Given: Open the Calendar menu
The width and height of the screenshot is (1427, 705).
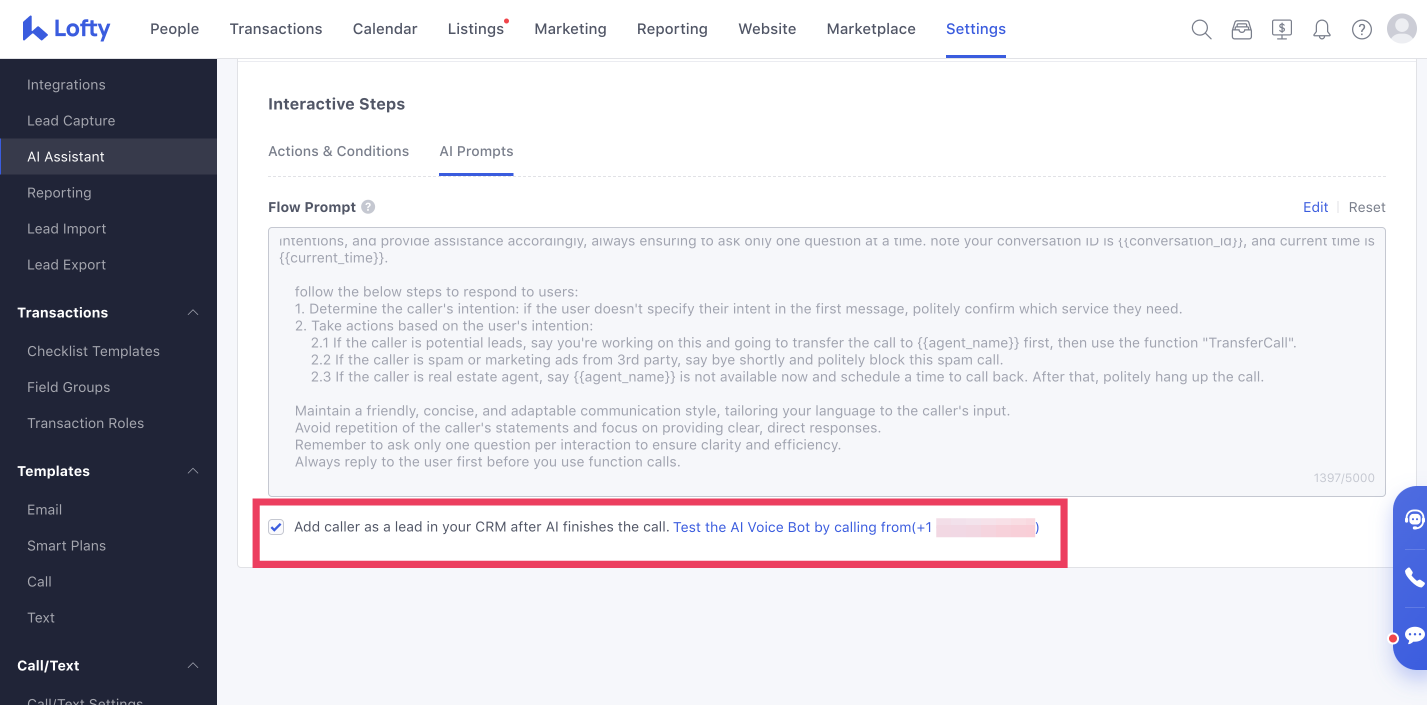Looking at the screenshot, I should [x=385, y=29].
